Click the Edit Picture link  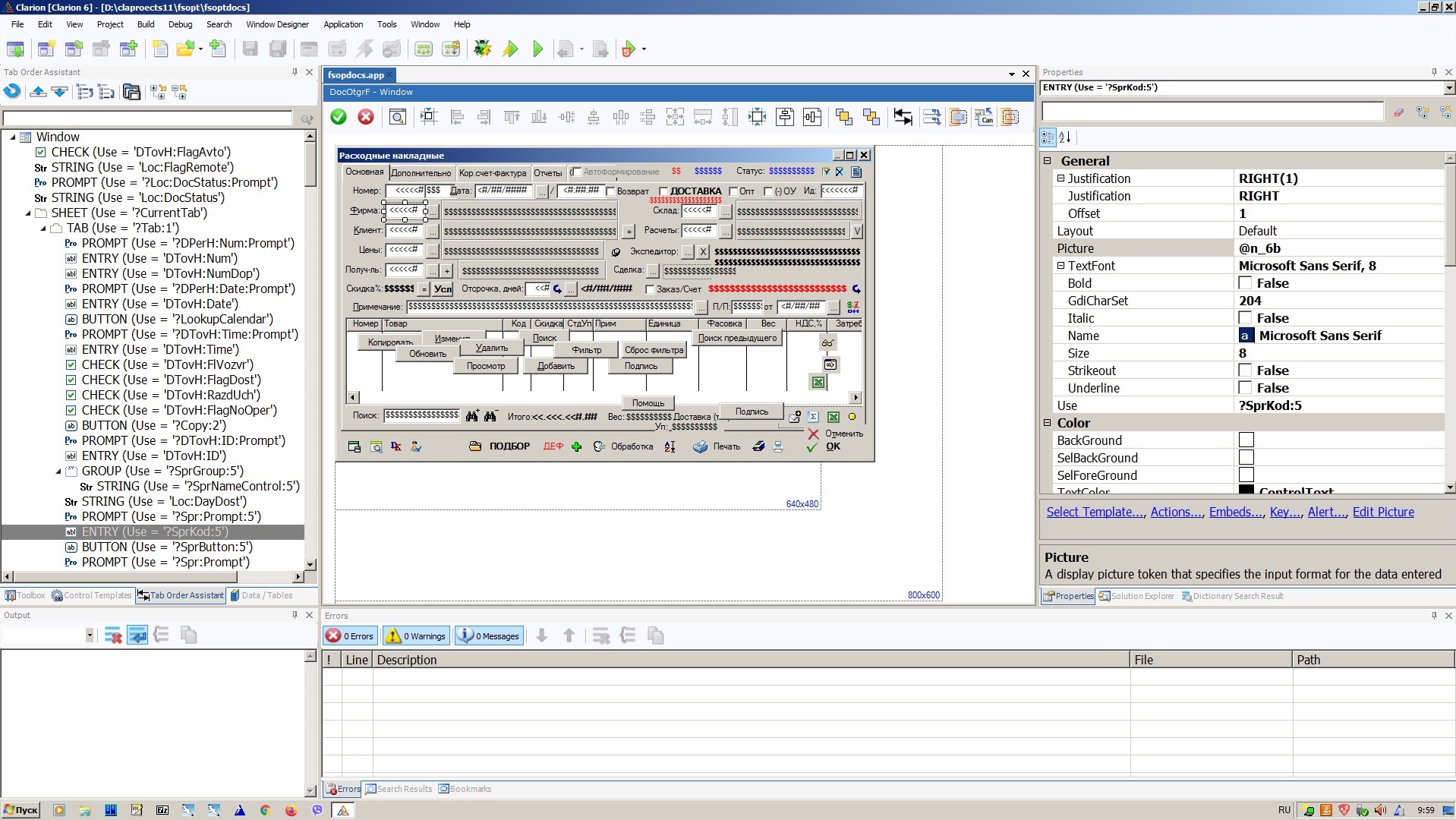point(1382,512)
